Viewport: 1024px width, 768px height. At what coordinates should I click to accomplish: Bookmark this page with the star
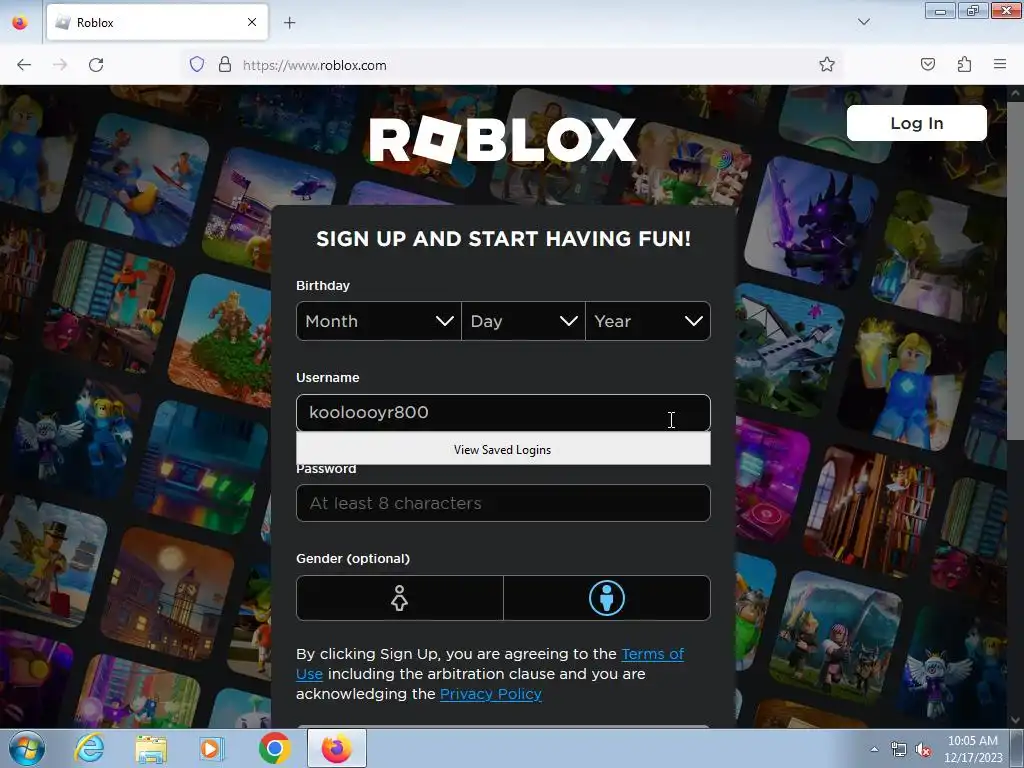pyautogui.click(x=827, y=64)
